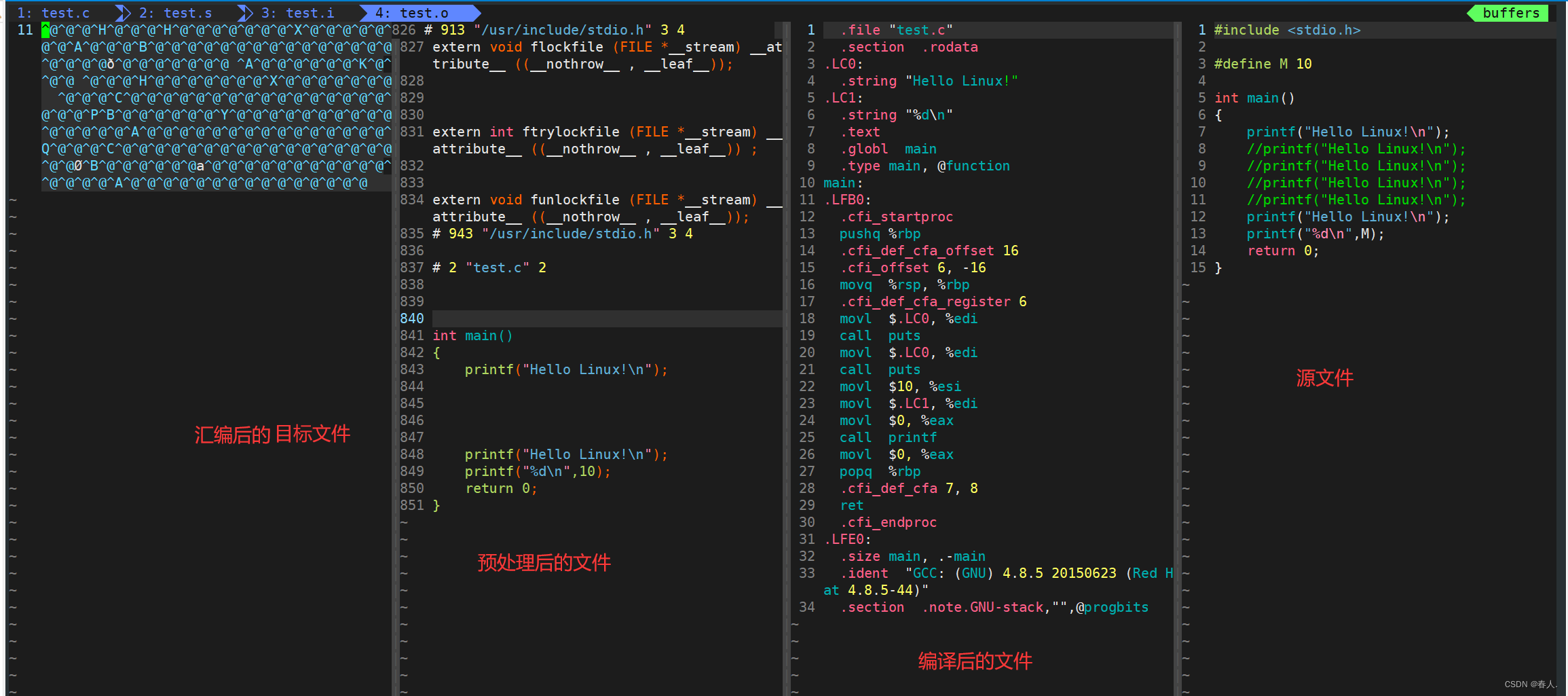Click commented printf on source line 8

1356,149
